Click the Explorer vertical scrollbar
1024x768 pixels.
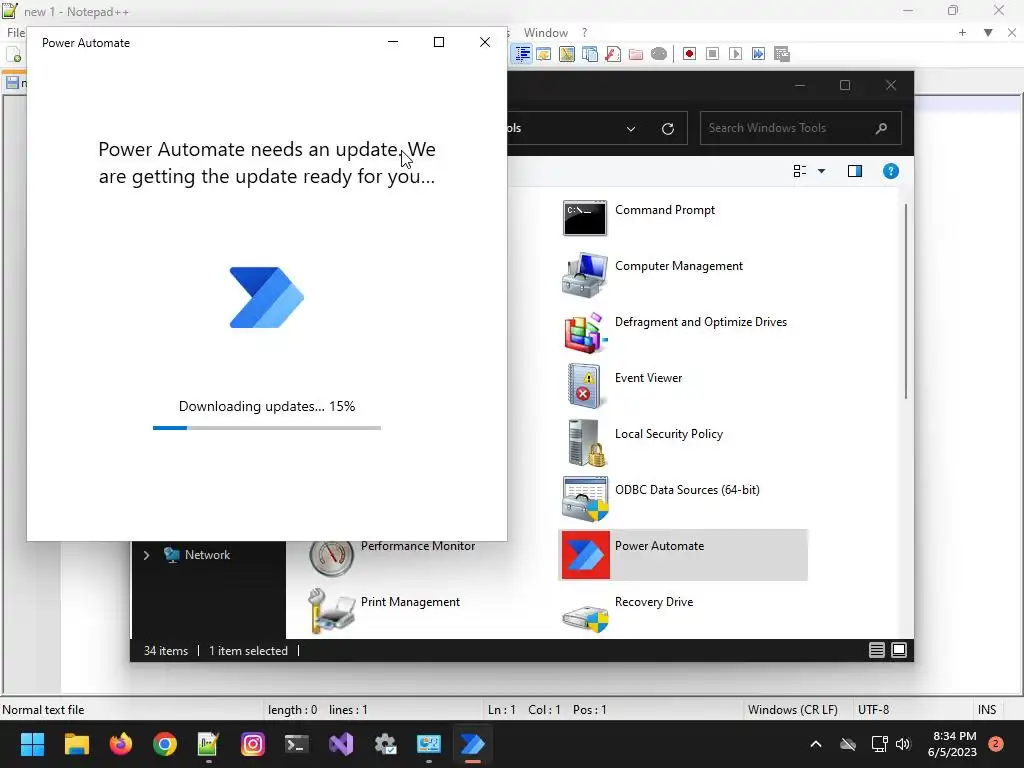(906, 300)
